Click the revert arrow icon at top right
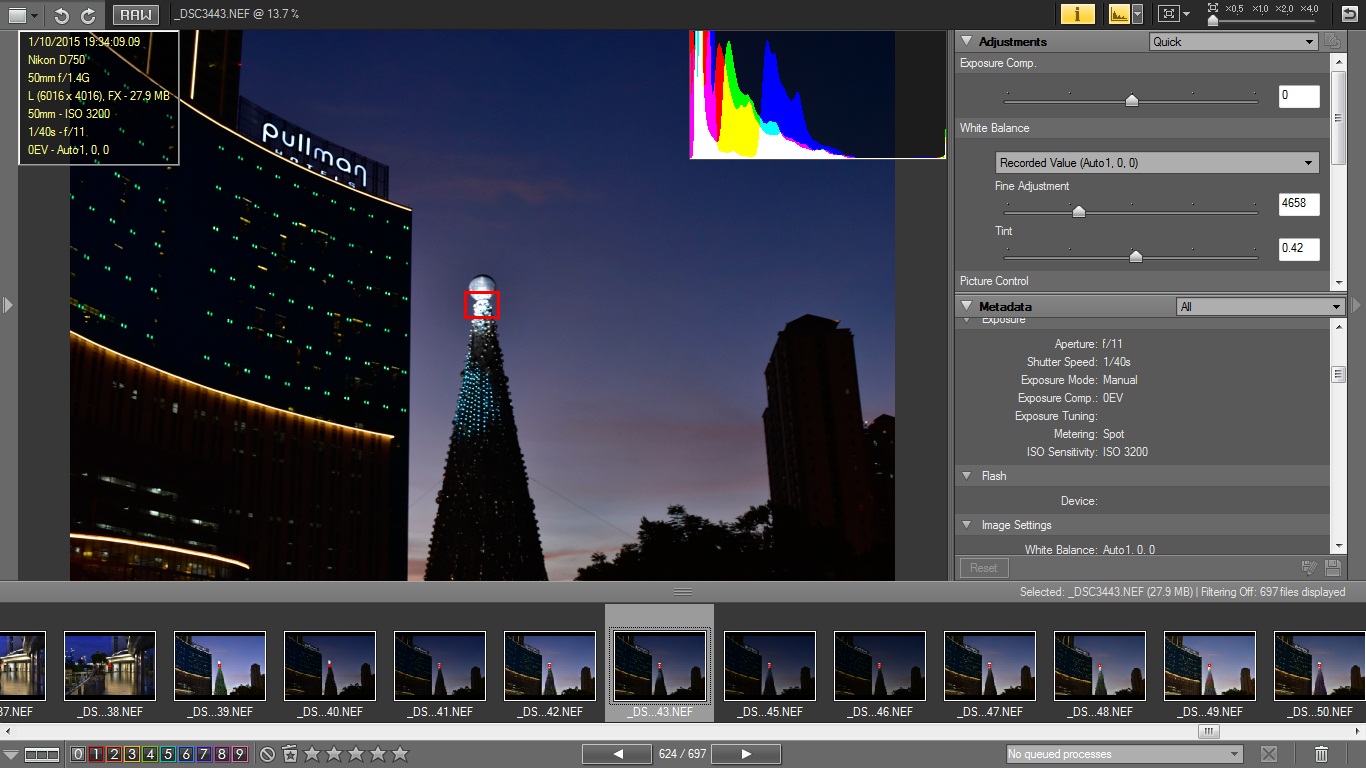The width and height of the screenshot is (1366, 768). (1349, 14)
